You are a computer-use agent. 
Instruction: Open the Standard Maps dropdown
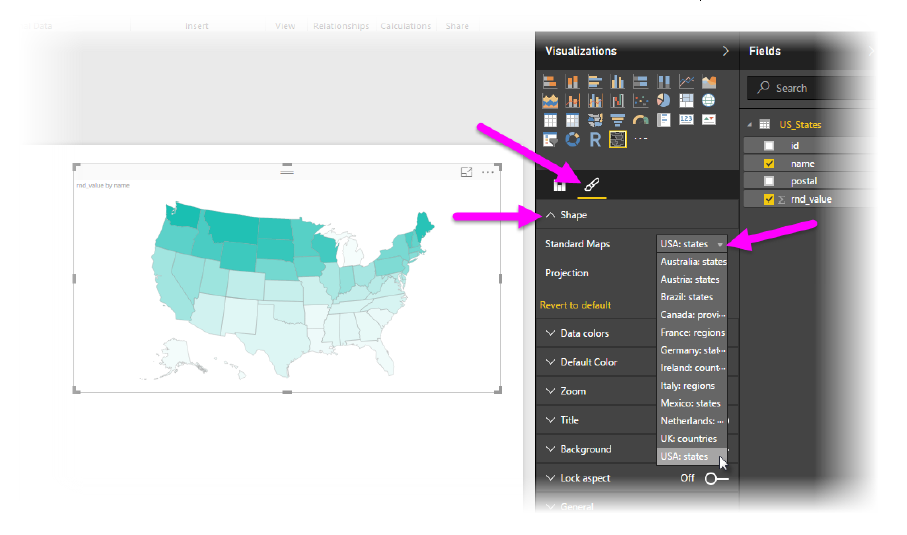(x=692, y=243)
